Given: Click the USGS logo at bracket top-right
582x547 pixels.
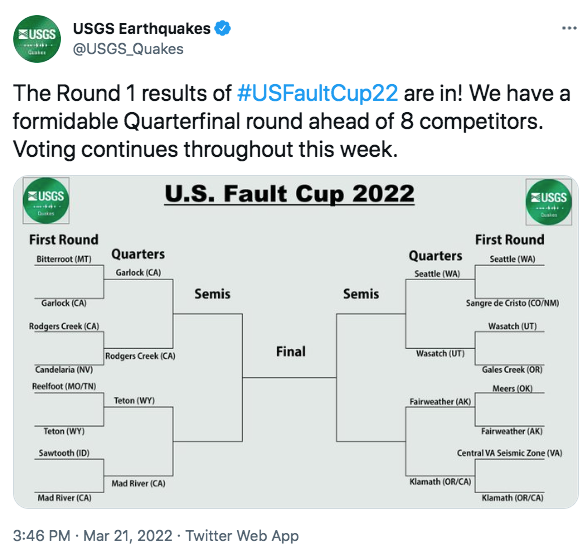Looking at the screenshot, I should 549,202.
